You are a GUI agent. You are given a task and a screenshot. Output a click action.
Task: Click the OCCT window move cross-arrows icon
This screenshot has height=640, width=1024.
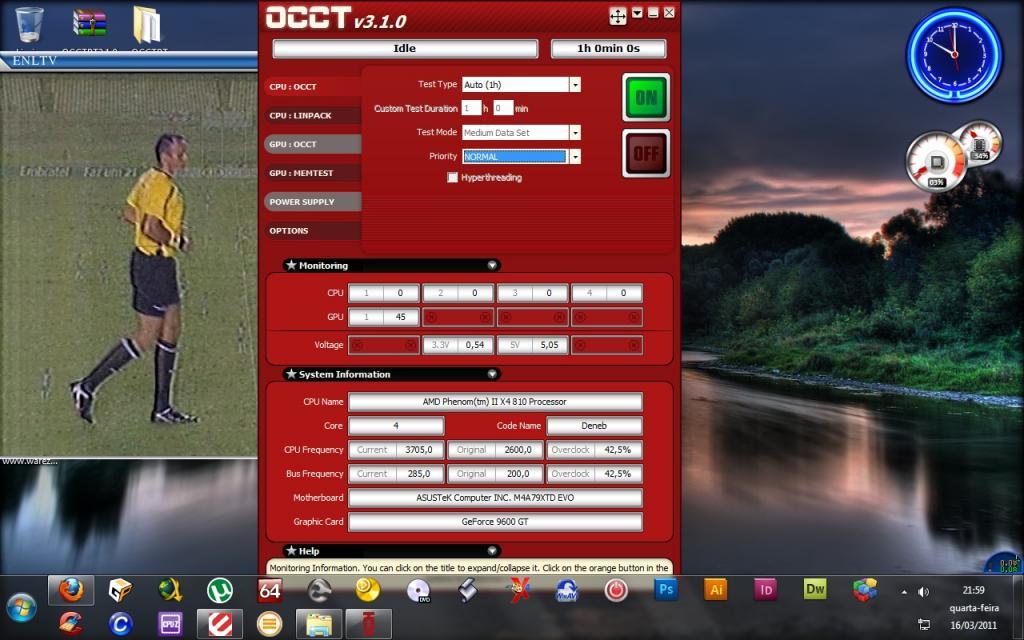coord(617,16)
